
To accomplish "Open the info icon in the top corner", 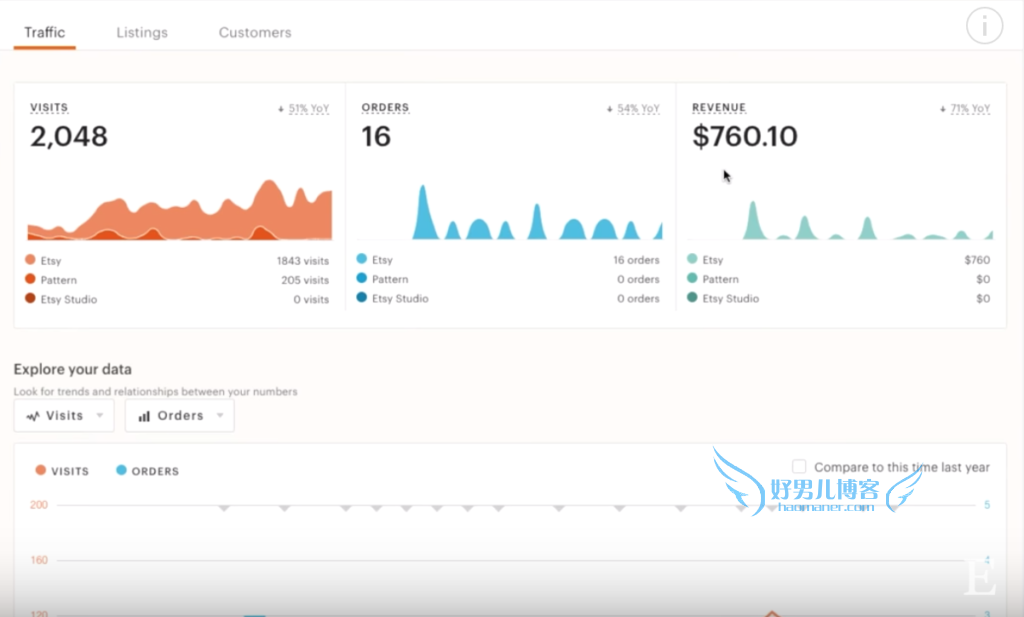I will 984,26.
